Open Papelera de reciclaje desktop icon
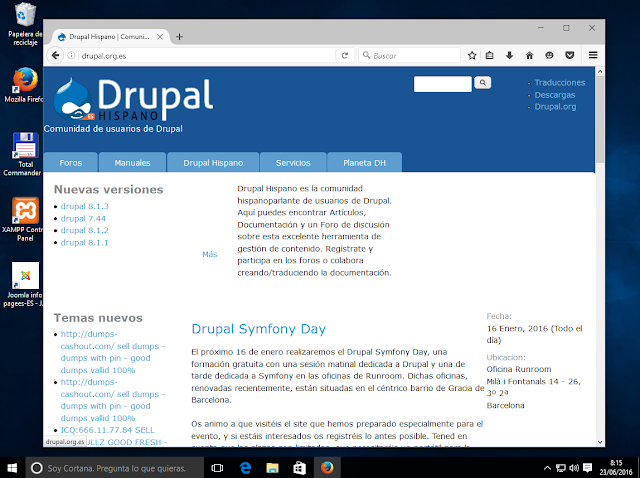Screen dimensions: 640x478 click(x=25, y=24)
